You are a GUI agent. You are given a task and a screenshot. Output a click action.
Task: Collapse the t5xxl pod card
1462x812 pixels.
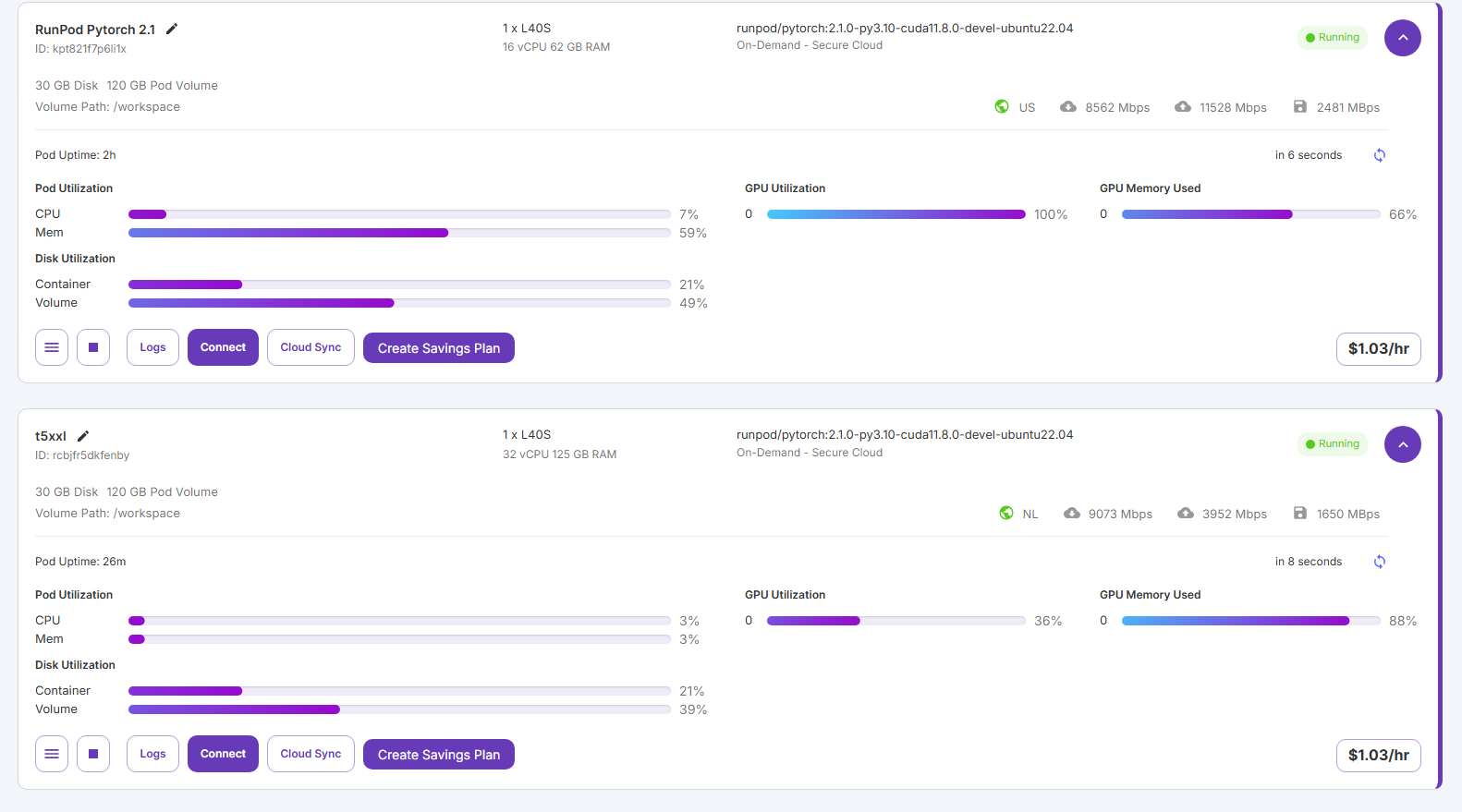tap(1402, 444)
